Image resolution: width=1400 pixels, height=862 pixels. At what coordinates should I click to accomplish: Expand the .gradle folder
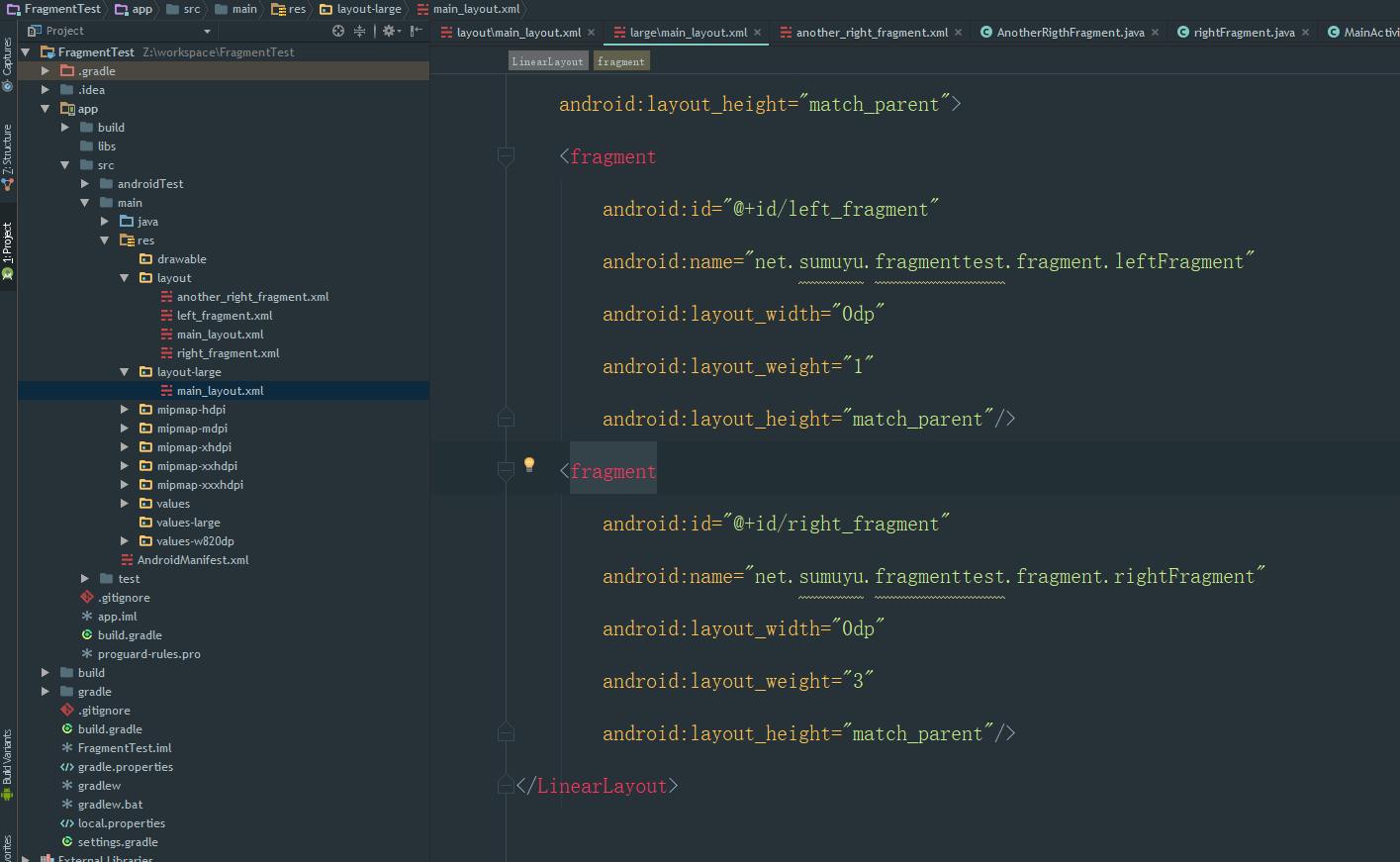pos(46,71)
